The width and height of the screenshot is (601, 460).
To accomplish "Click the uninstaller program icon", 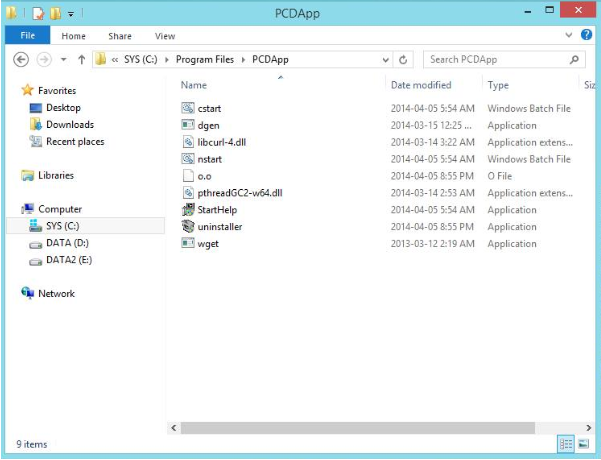I will (188, 227).
